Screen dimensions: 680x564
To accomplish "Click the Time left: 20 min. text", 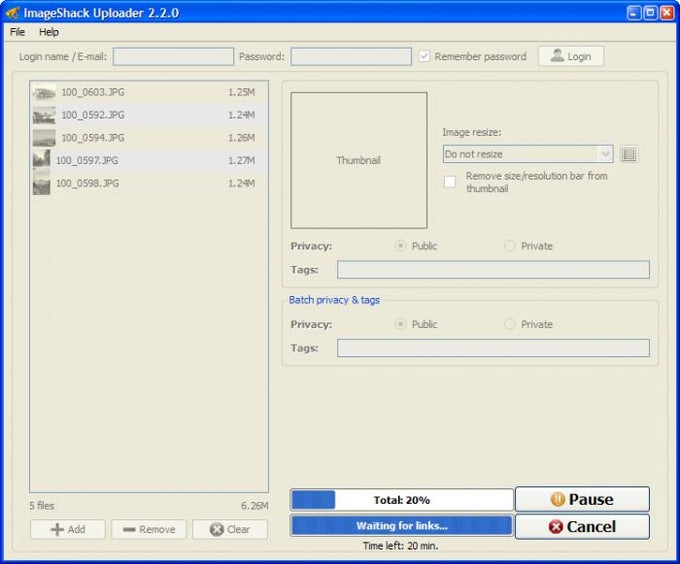I will (401, 546).
